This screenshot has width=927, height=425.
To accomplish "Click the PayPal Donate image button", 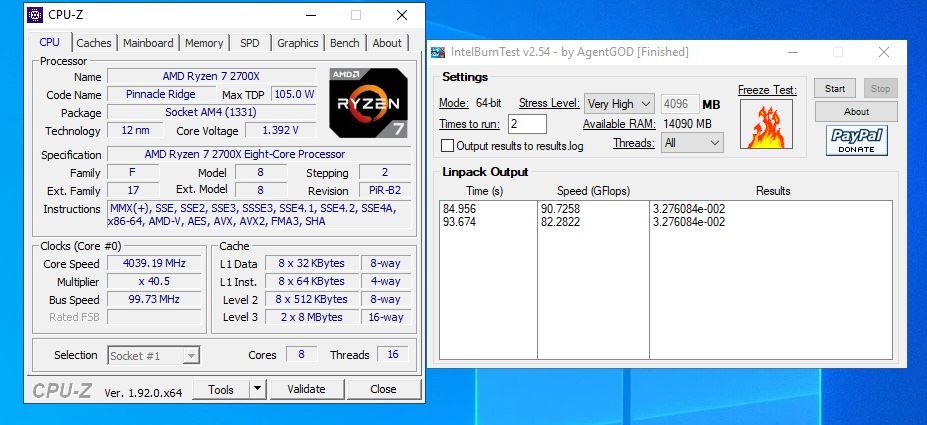I will [x=857, y=140].
